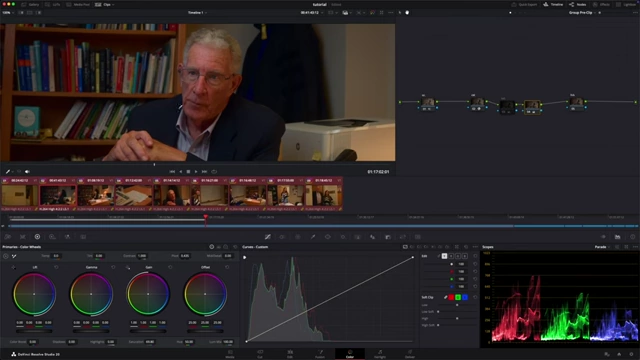Image resolution: width=640 pixels, height=360 pixels.
Task: Mute viewer audio with speaker icon
Action: coord(27,172)
